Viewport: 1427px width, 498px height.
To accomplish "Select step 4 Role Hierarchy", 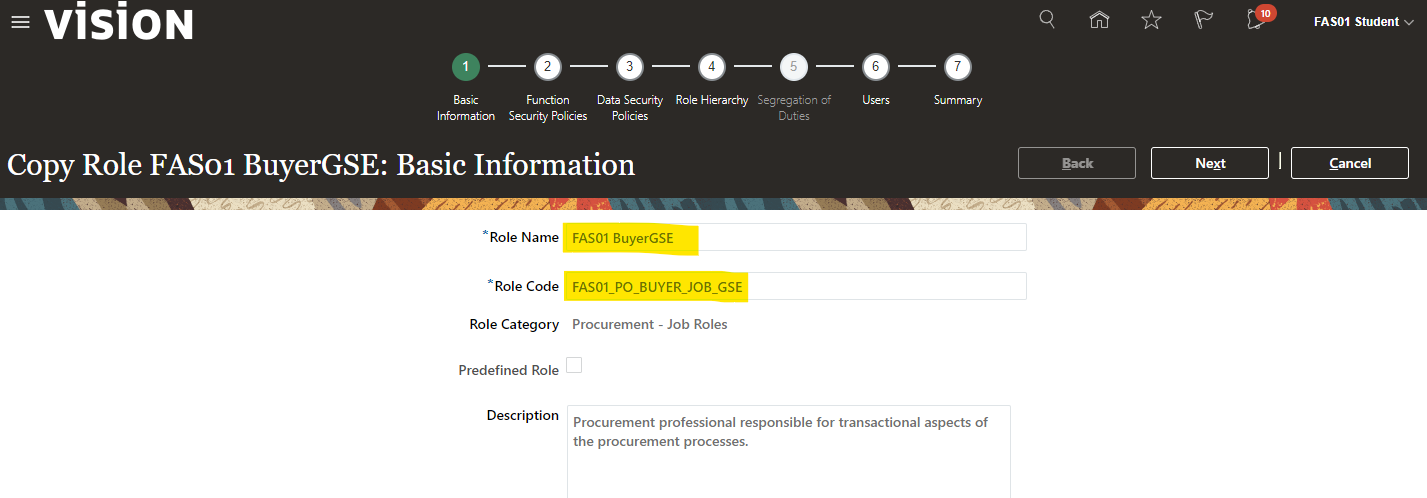I will pyautogui.click(x=711, y=67).
